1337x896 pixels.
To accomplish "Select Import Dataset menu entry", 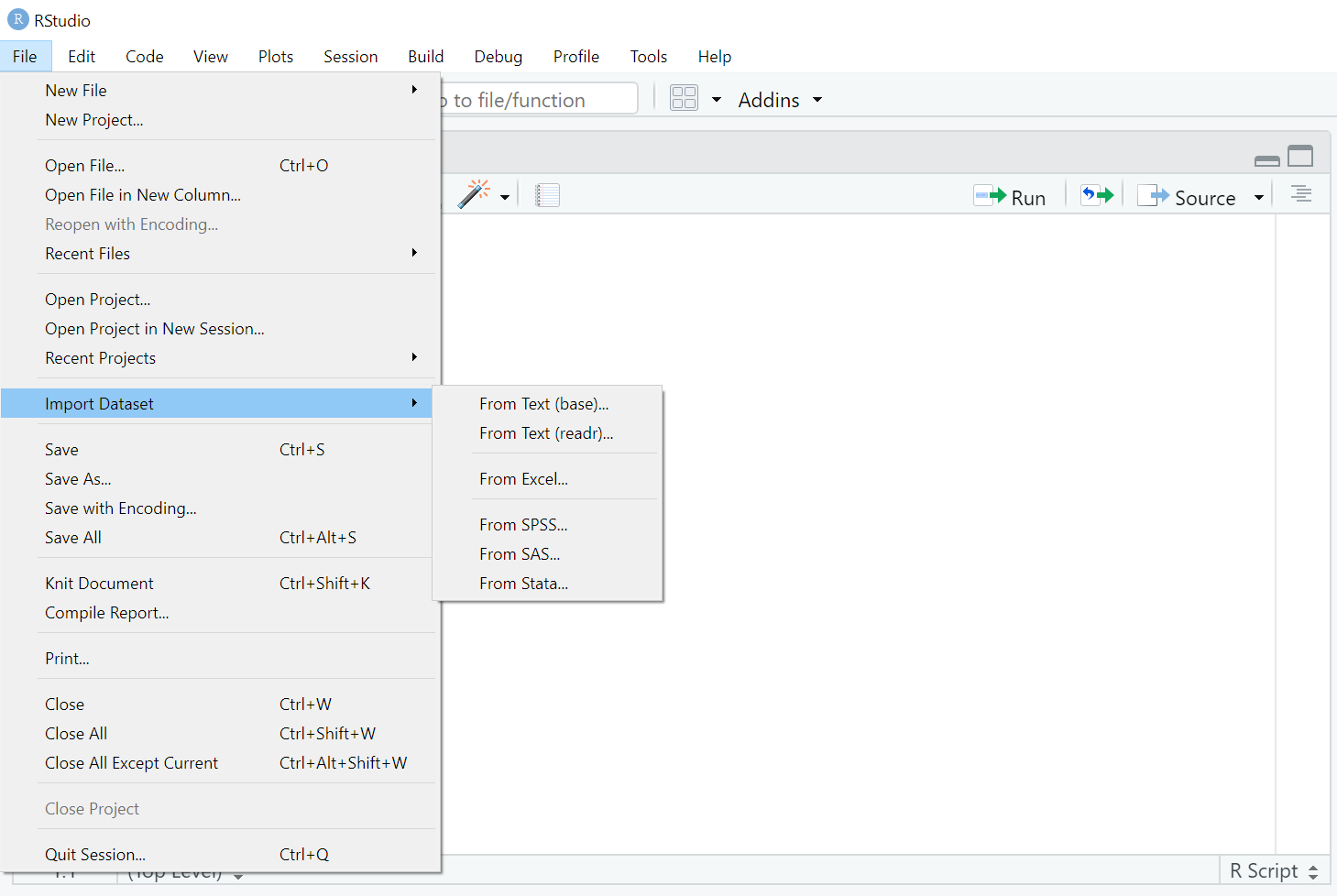I will (x=217, y=403).
